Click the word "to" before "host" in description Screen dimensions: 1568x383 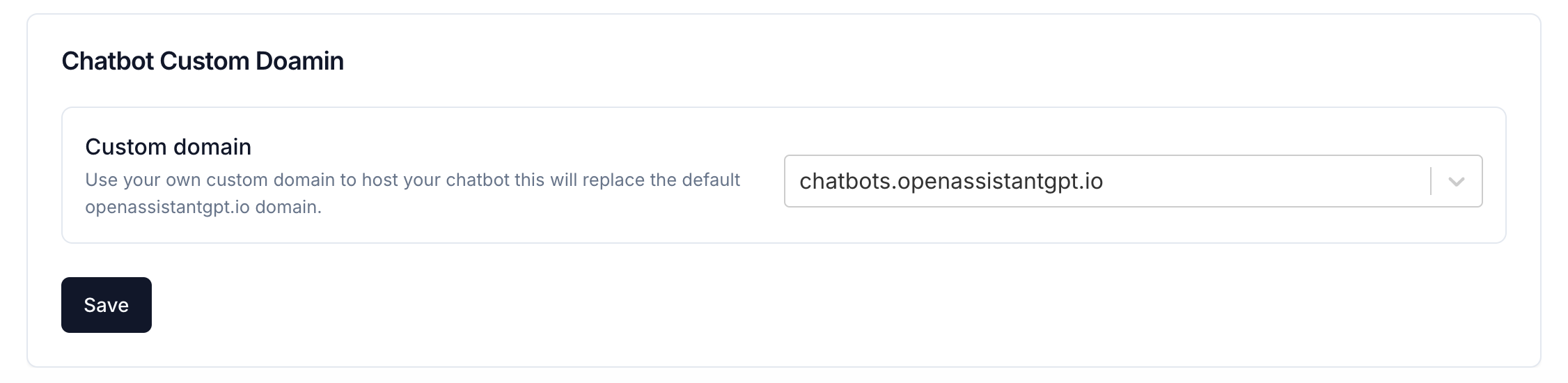[348, 180]
